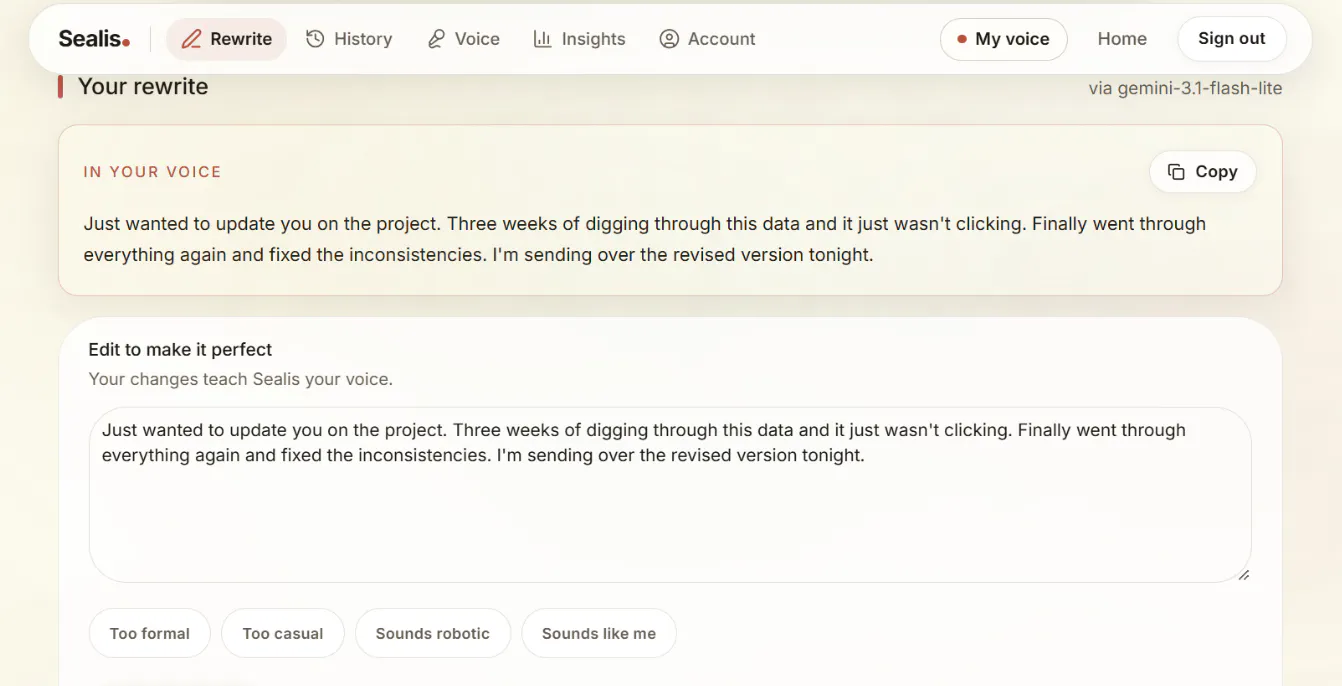This screenshot has height=686, width=1342.
Task: Click the clock icon beside History
Action: click(x=315, y=39)
